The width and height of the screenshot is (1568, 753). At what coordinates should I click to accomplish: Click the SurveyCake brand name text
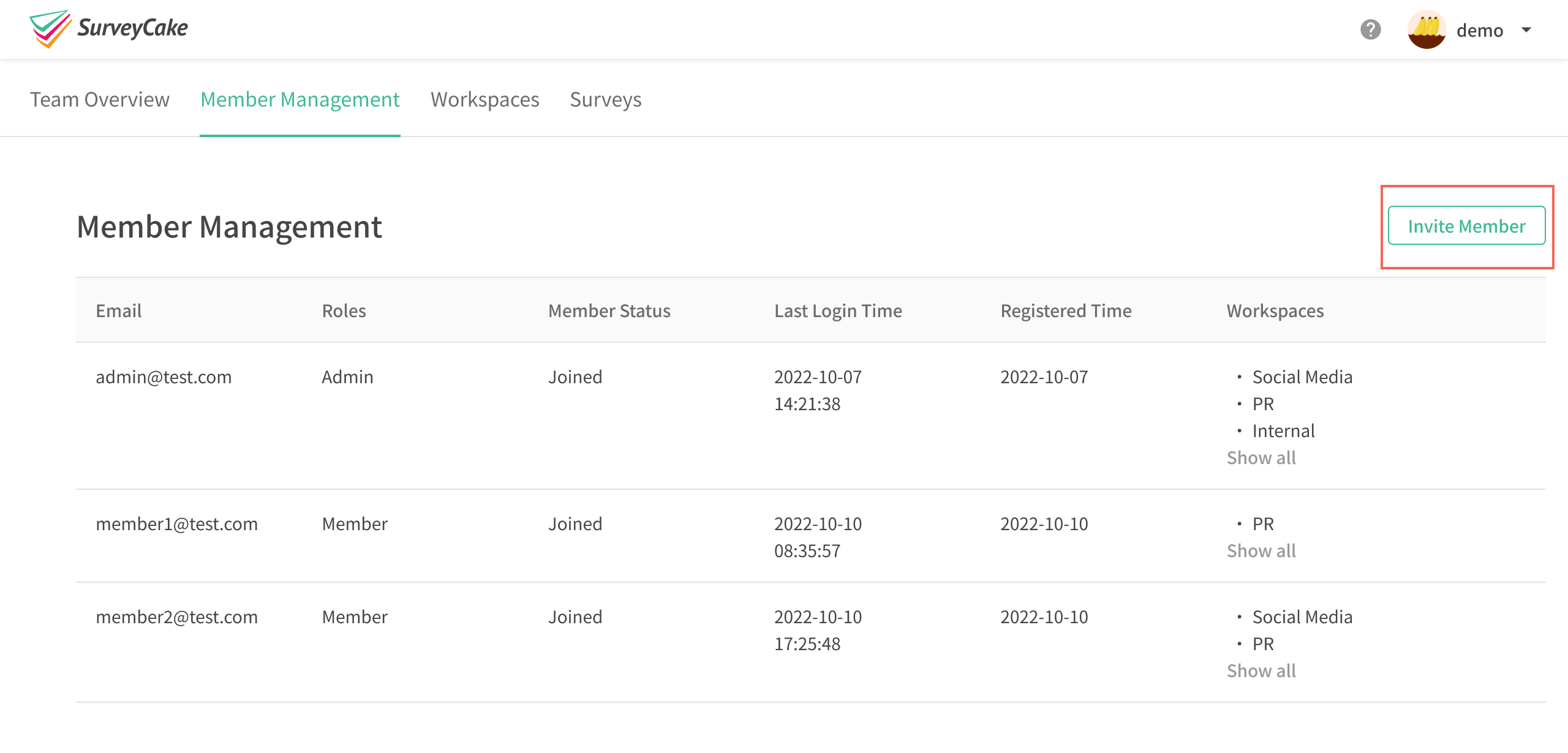tap(132, 28)
